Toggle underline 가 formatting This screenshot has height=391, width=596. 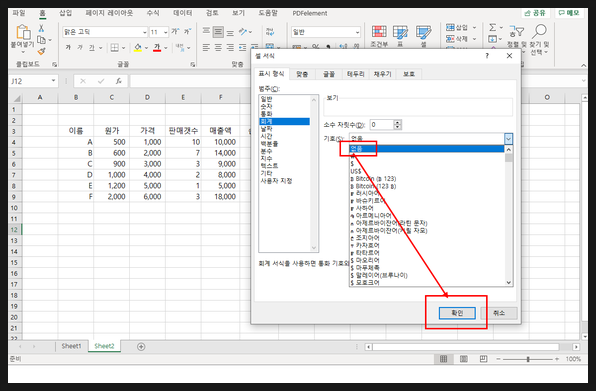tap(92, 47)
